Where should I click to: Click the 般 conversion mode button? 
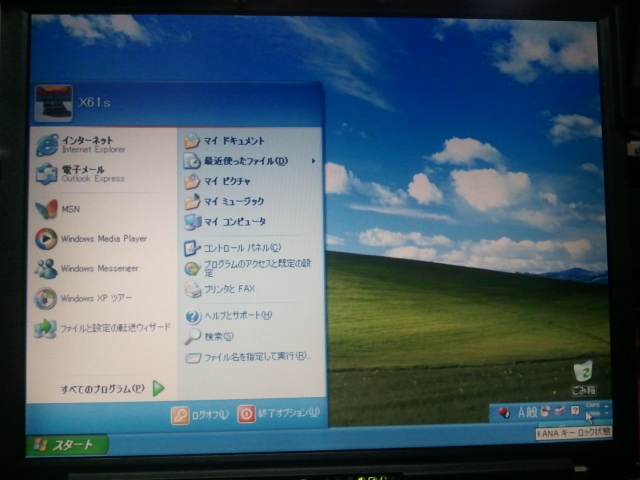coord(532,412)
